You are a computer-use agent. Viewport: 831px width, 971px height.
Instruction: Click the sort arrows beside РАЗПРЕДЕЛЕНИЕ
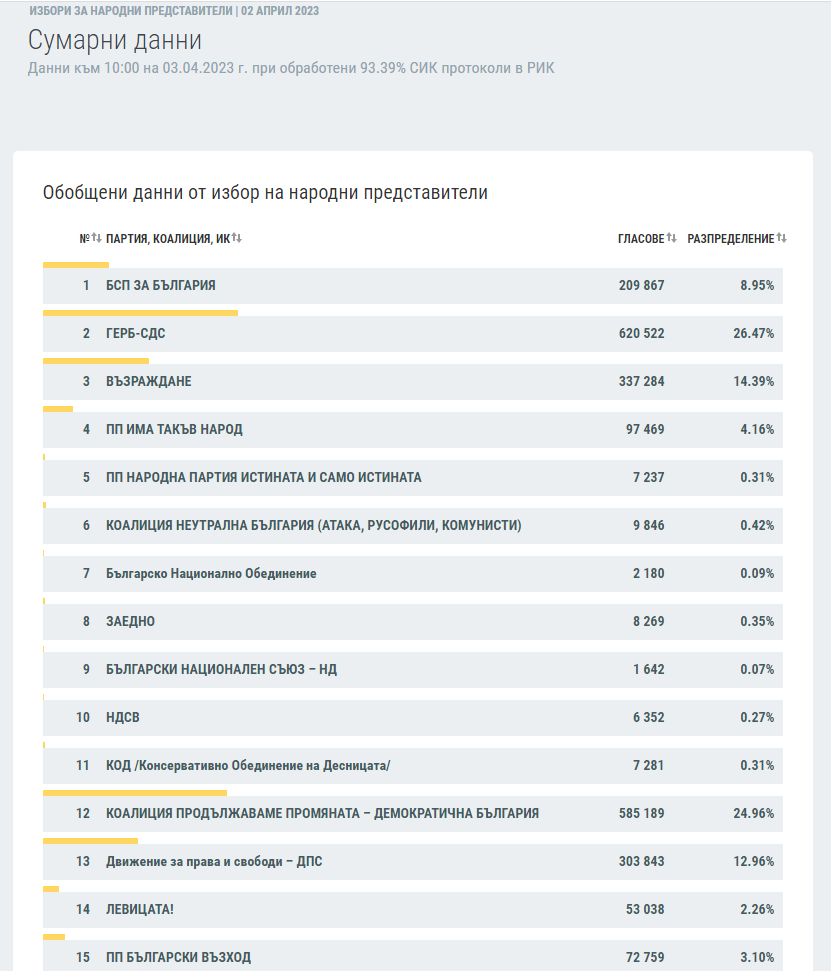point(782,238)
